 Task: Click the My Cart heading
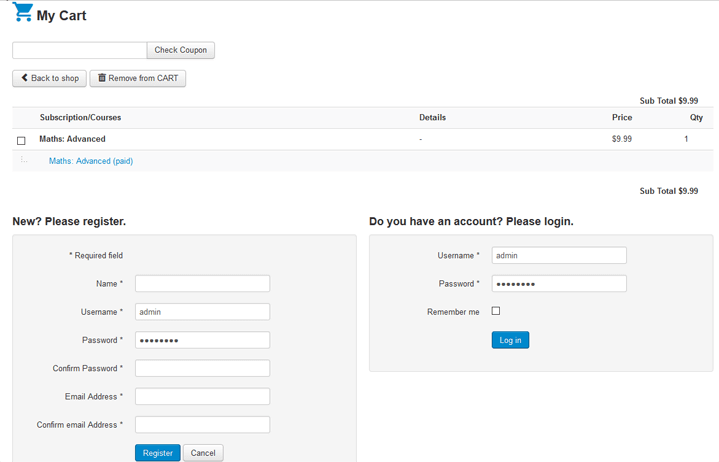coord(61,16)
